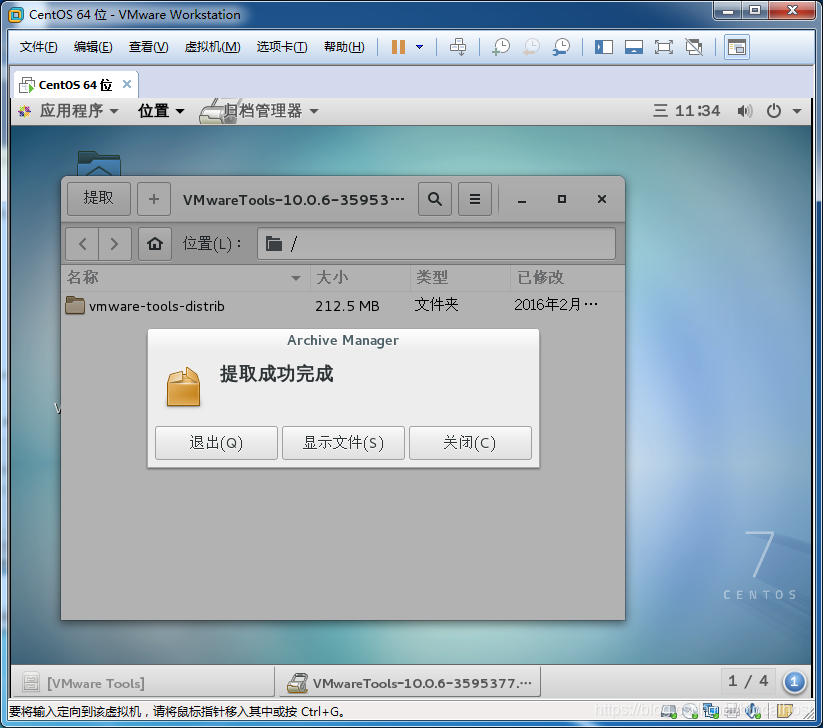Click the 位置(L) path input field
The height and width of the screenshot is (728, 823).
point(436,244)
